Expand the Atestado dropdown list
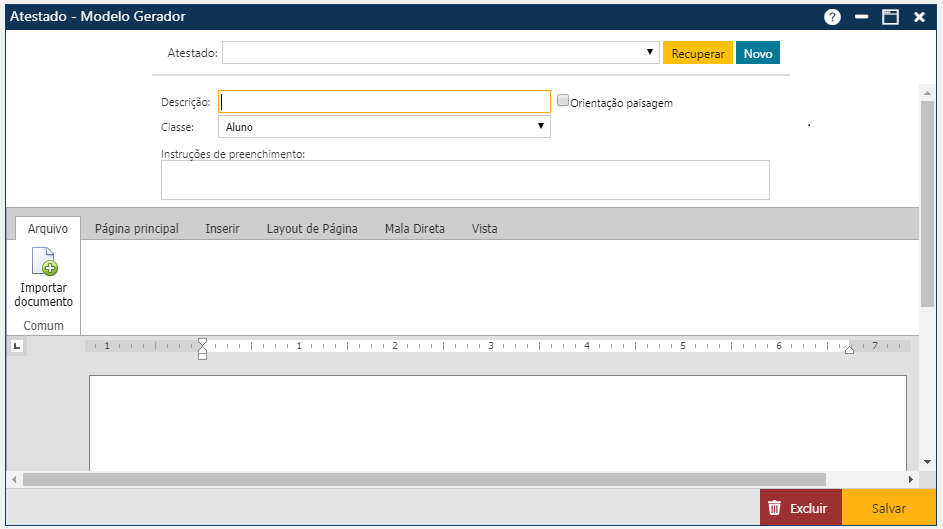 pyautogui.click(x=650, y=53)
